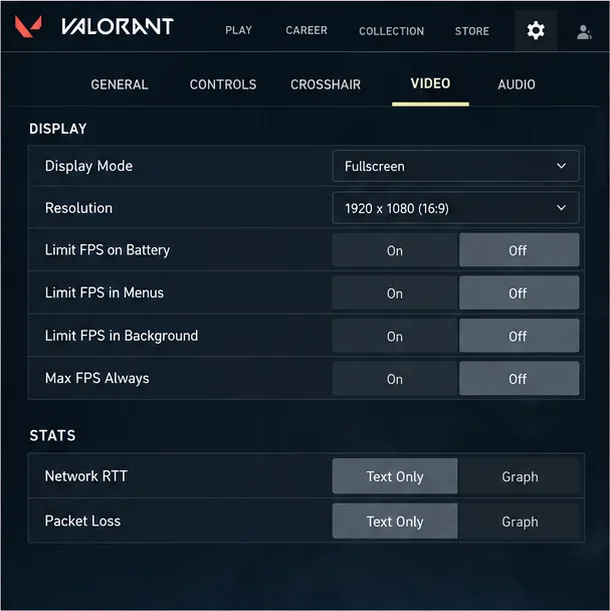Switch to the GENERAL settings tab
Screen dimensions: 610x611
tap(119, 84)
